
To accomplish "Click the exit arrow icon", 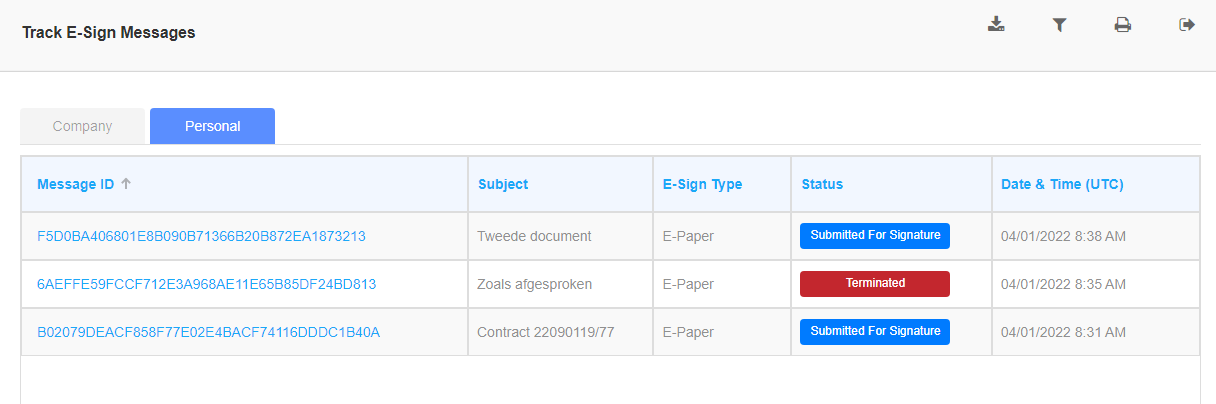I will (x=1187, y=25).
